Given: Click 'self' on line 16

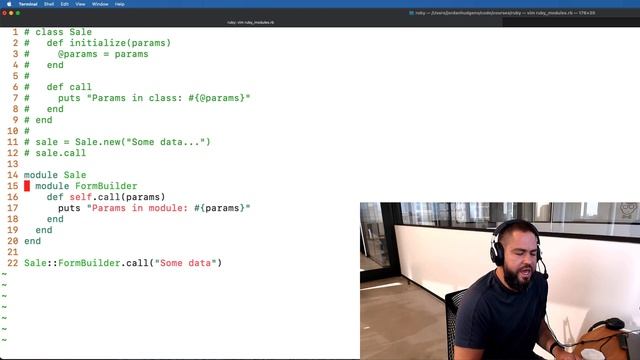Looking at the screenshot, I should point(80,197).
